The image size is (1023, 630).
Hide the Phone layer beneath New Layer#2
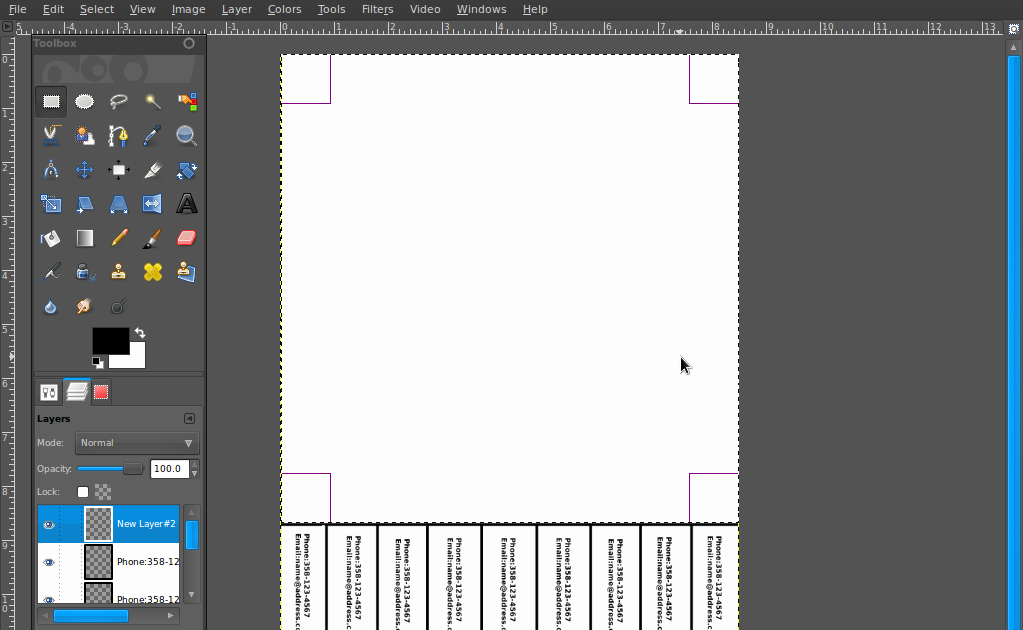click(49, 562)
